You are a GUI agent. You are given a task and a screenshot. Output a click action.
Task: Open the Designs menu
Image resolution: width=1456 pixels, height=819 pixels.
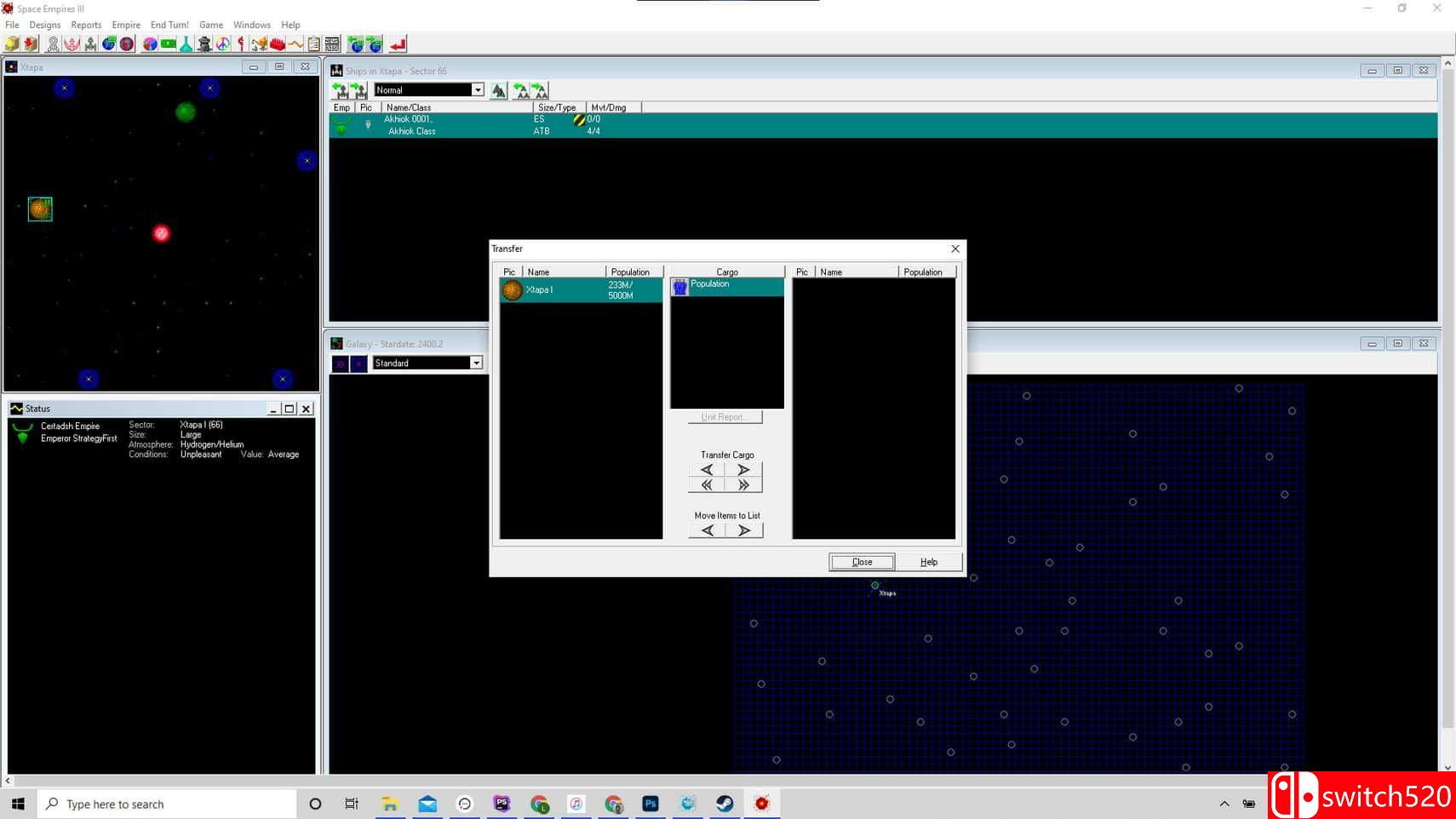point(45,25)
